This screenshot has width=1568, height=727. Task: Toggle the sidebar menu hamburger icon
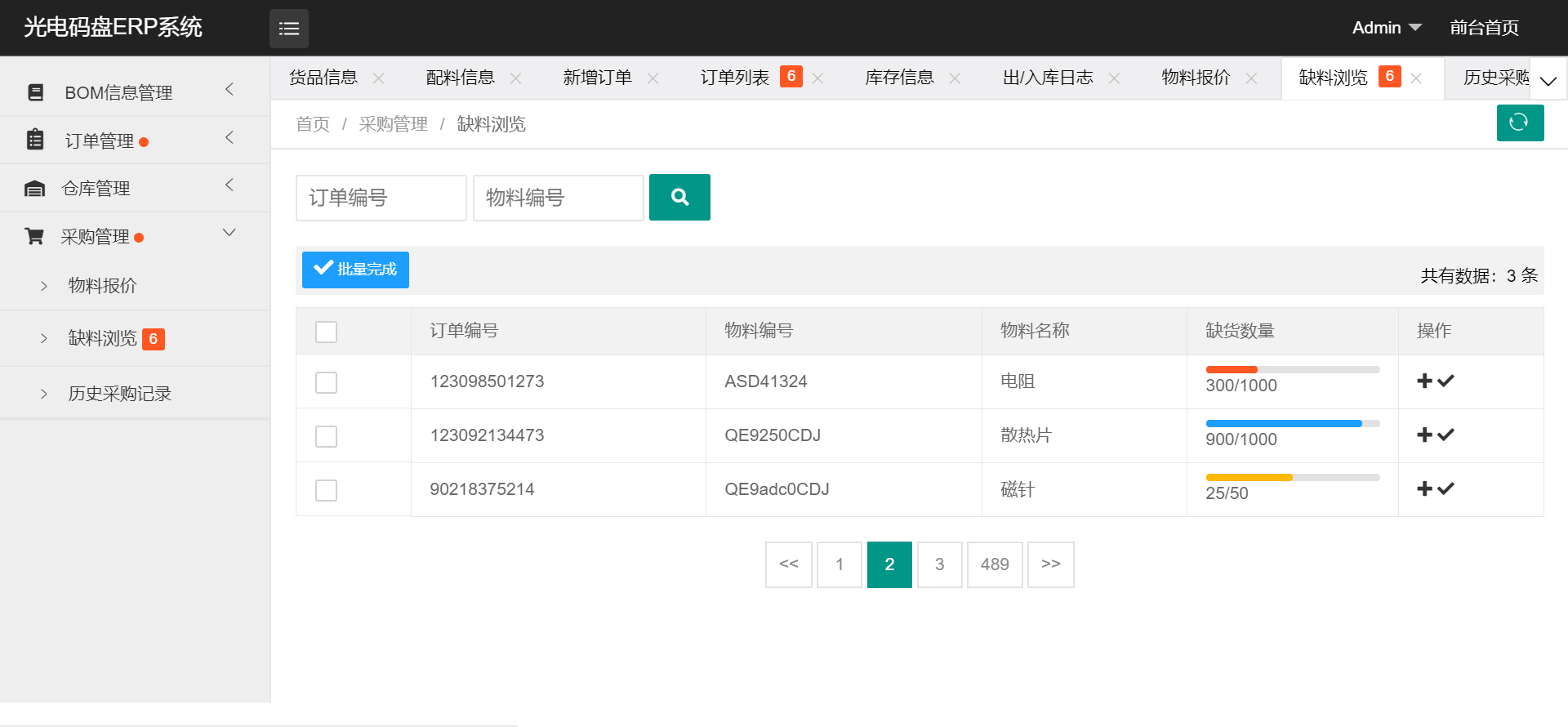point(289,29)
